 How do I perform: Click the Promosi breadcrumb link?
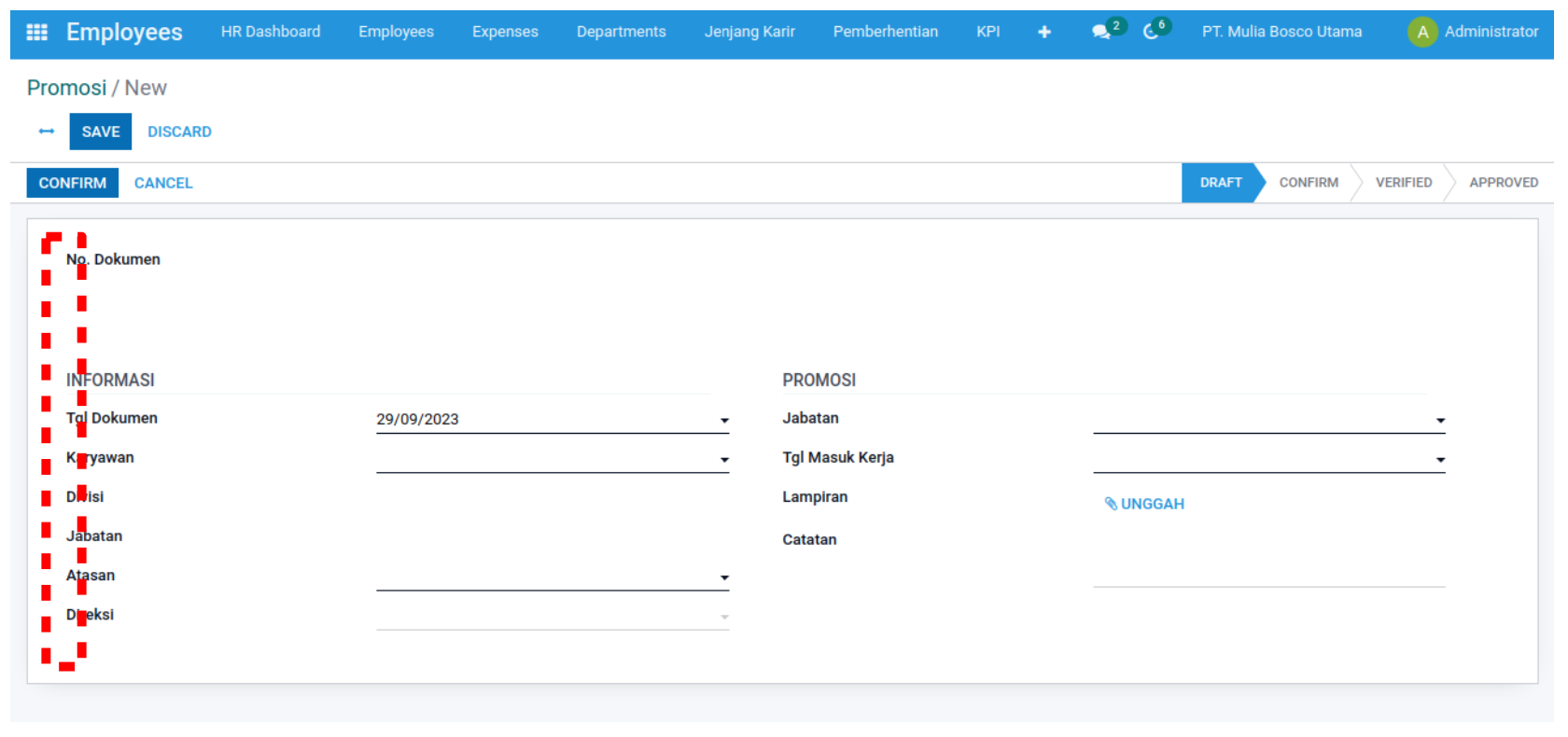click(66, 88)
